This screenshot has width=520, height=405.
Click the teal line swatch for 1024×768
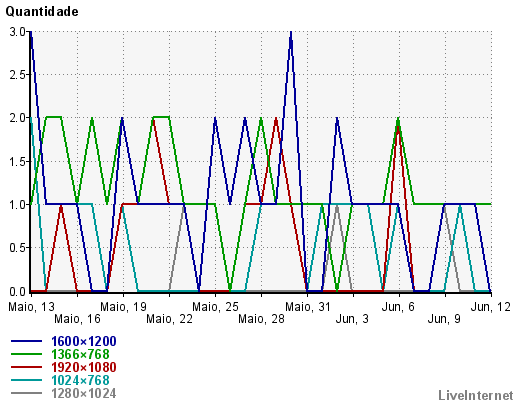(26, 380)
